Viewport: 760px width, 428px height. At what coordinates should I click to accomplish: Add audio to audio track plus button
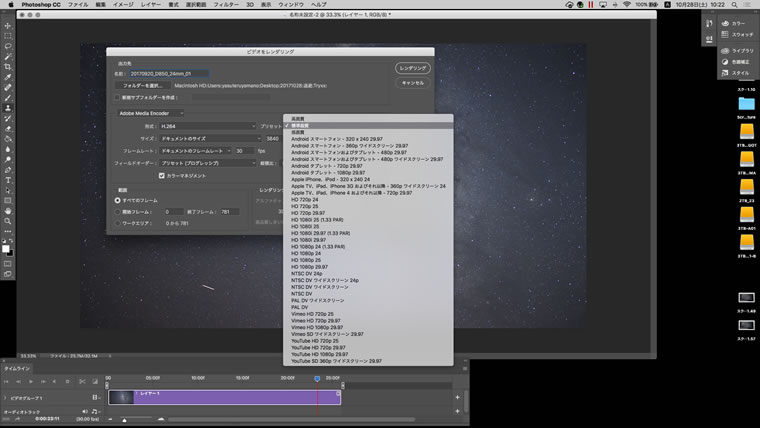tap(458, 411)
